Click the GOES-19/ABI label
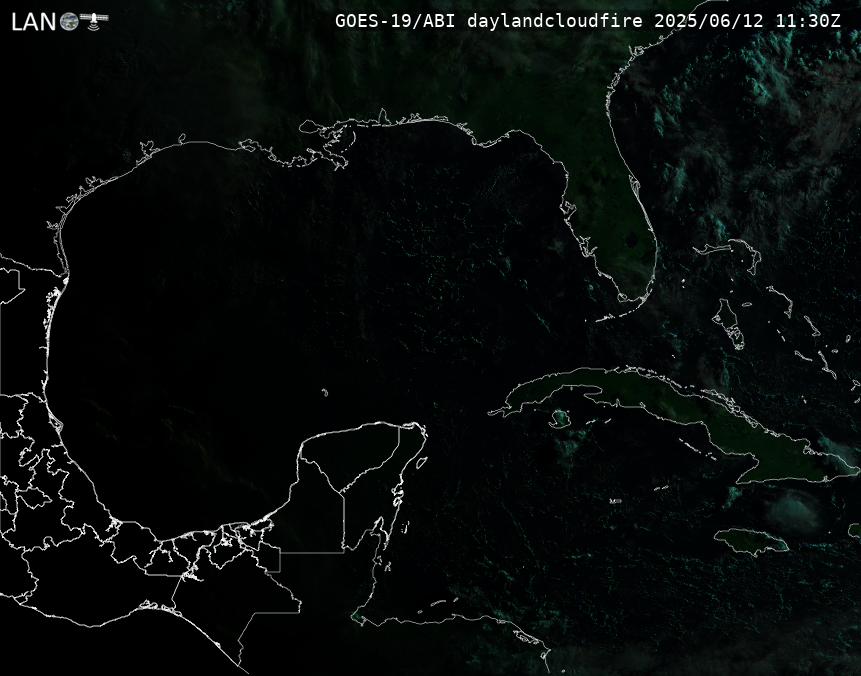The height and width of the screenshot is (676, 861). (x=395, y=21)
